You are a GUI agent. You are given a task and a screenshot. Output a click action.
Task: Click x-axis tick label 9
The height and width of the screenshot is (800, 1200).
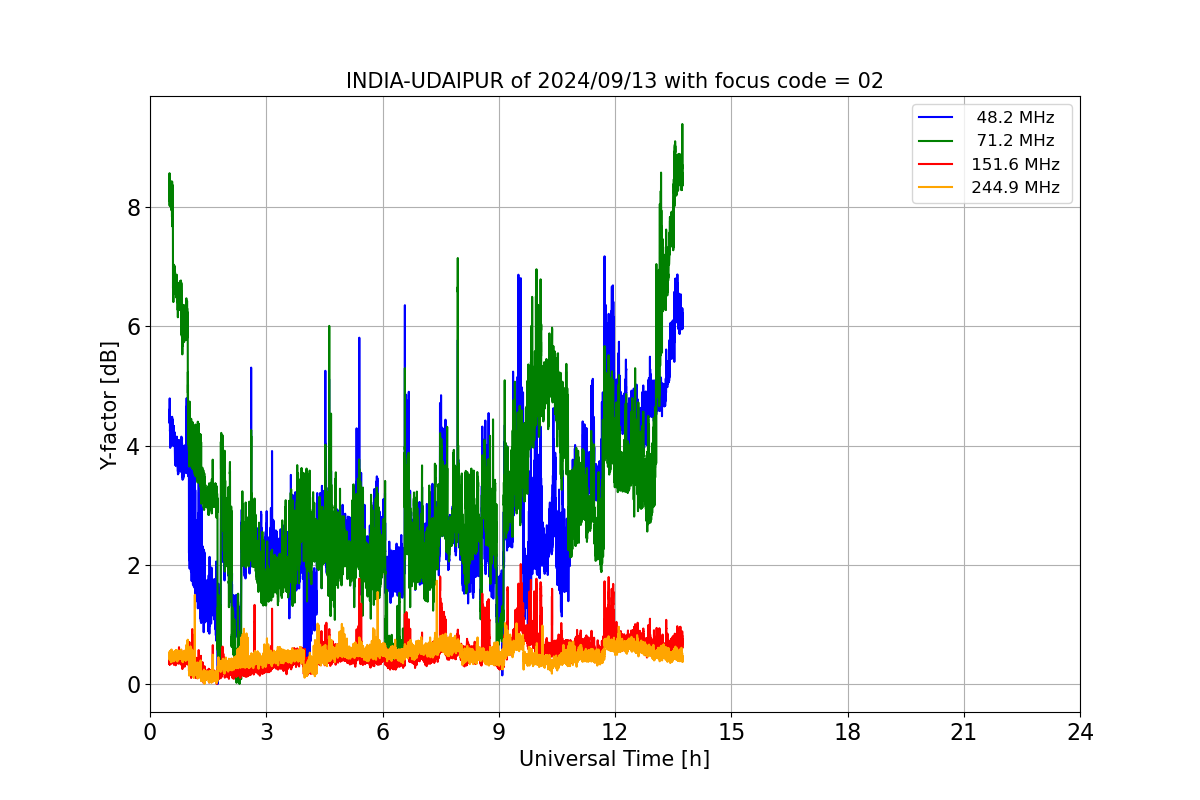click(x=499, y=731)
